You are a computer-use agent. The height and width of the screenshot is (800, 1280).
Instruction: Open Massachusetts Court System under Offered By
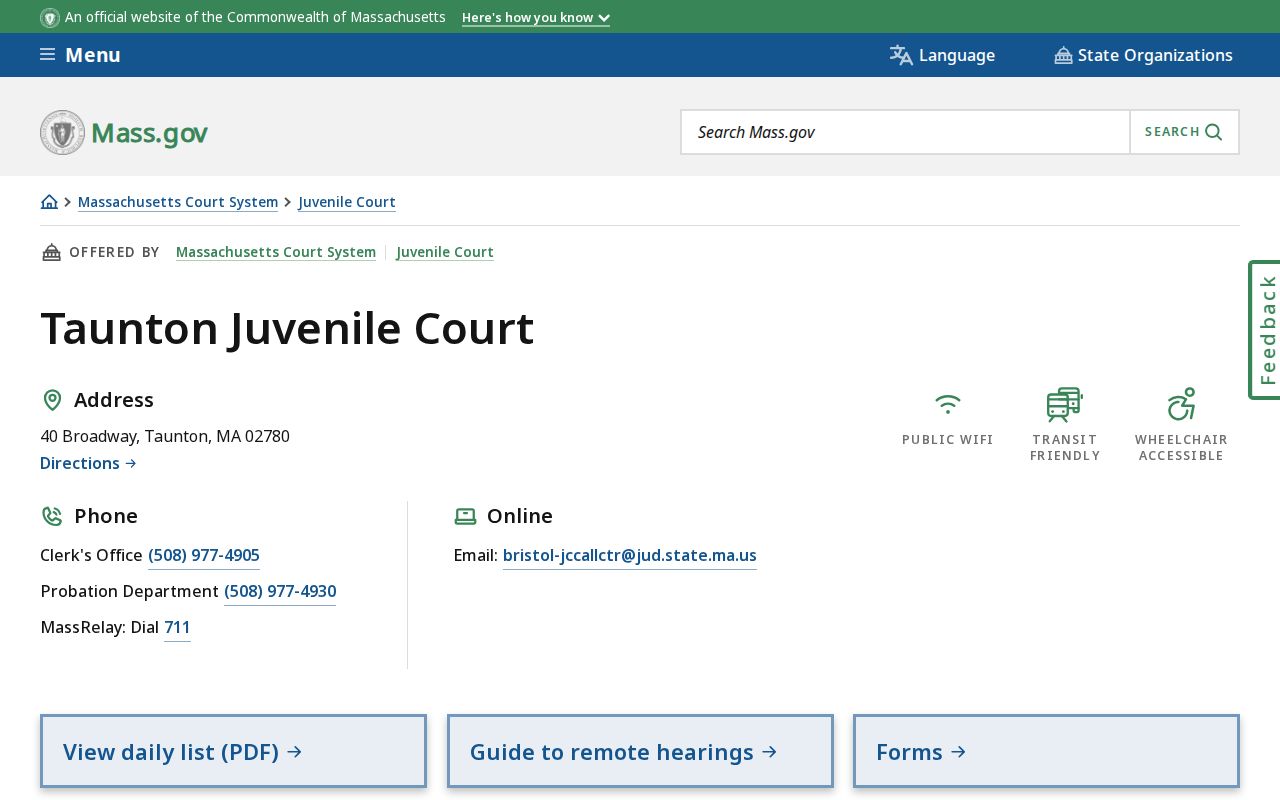[x=276, y=252]
